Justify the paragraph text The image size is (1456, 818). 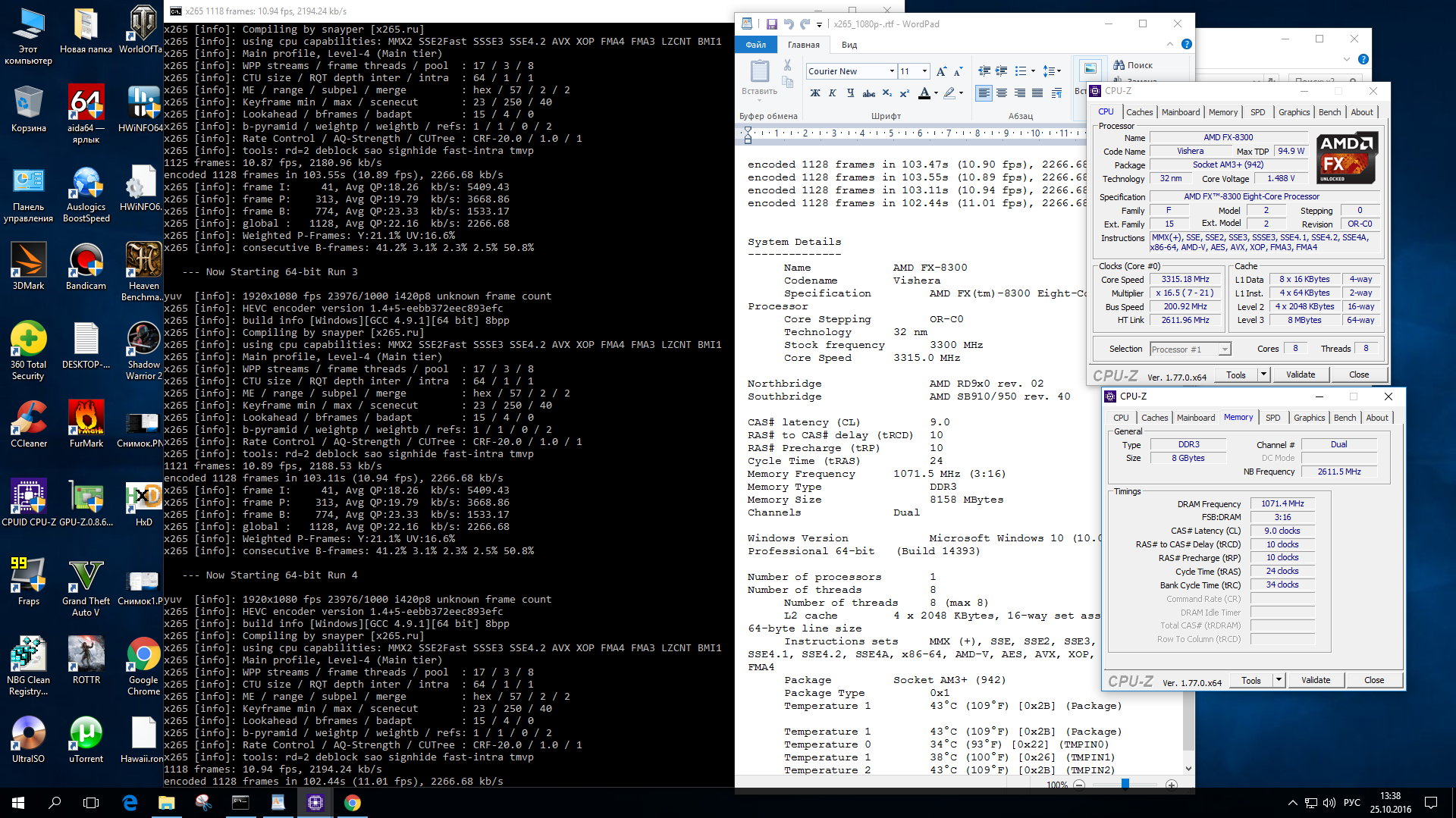tap(1037, 93)
